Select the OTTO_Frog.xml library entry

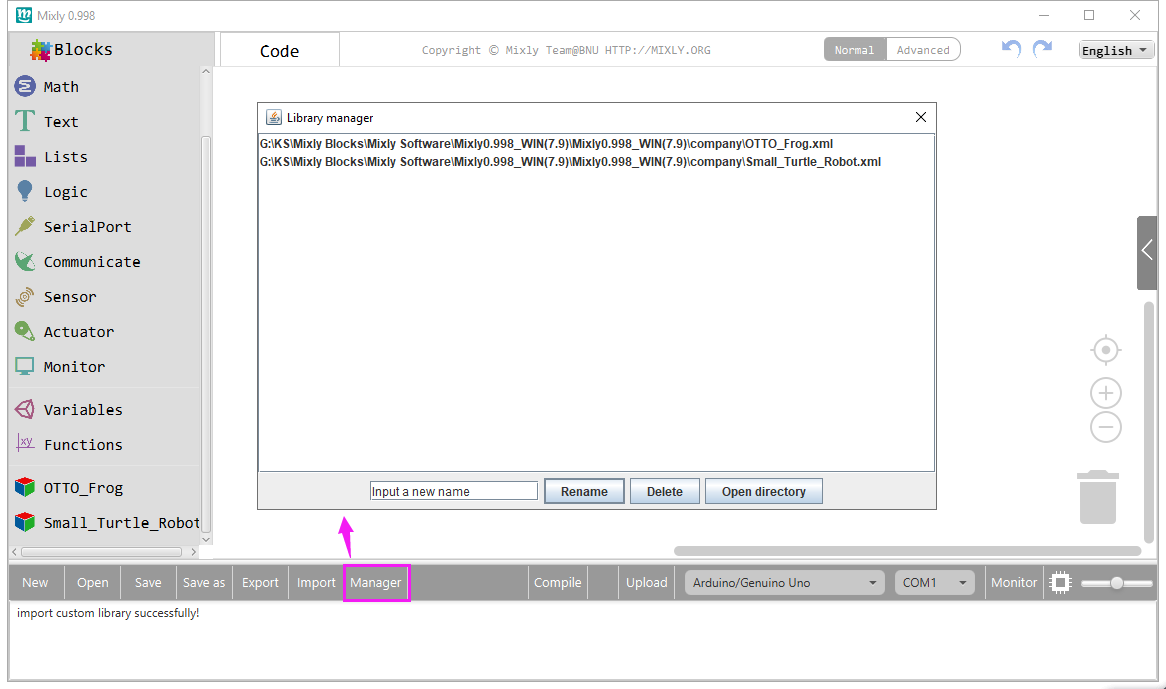(x=547, y=143)
